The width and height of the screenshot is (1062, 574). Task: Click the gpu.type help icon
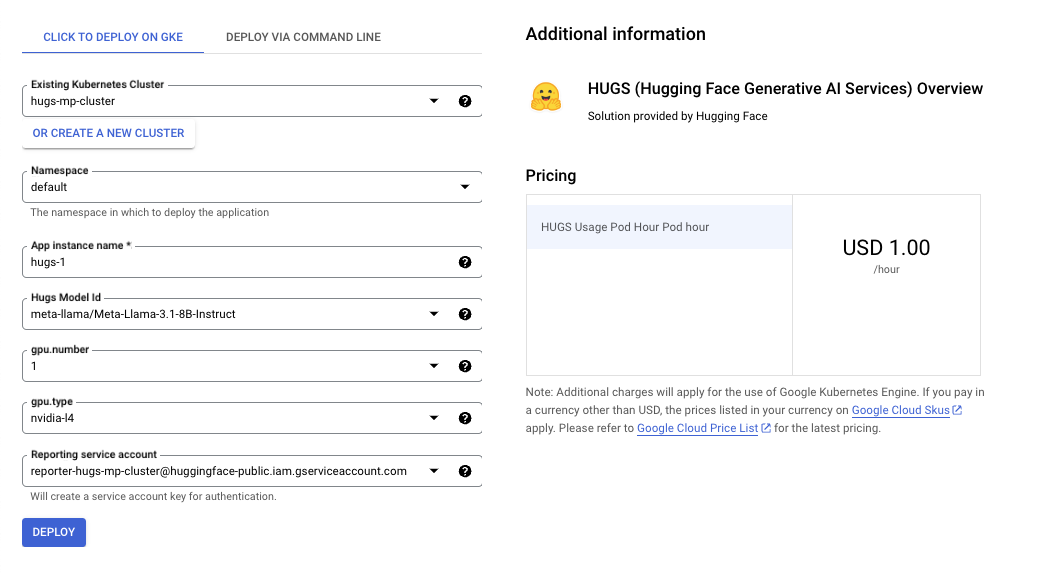(x=465, y=419)
